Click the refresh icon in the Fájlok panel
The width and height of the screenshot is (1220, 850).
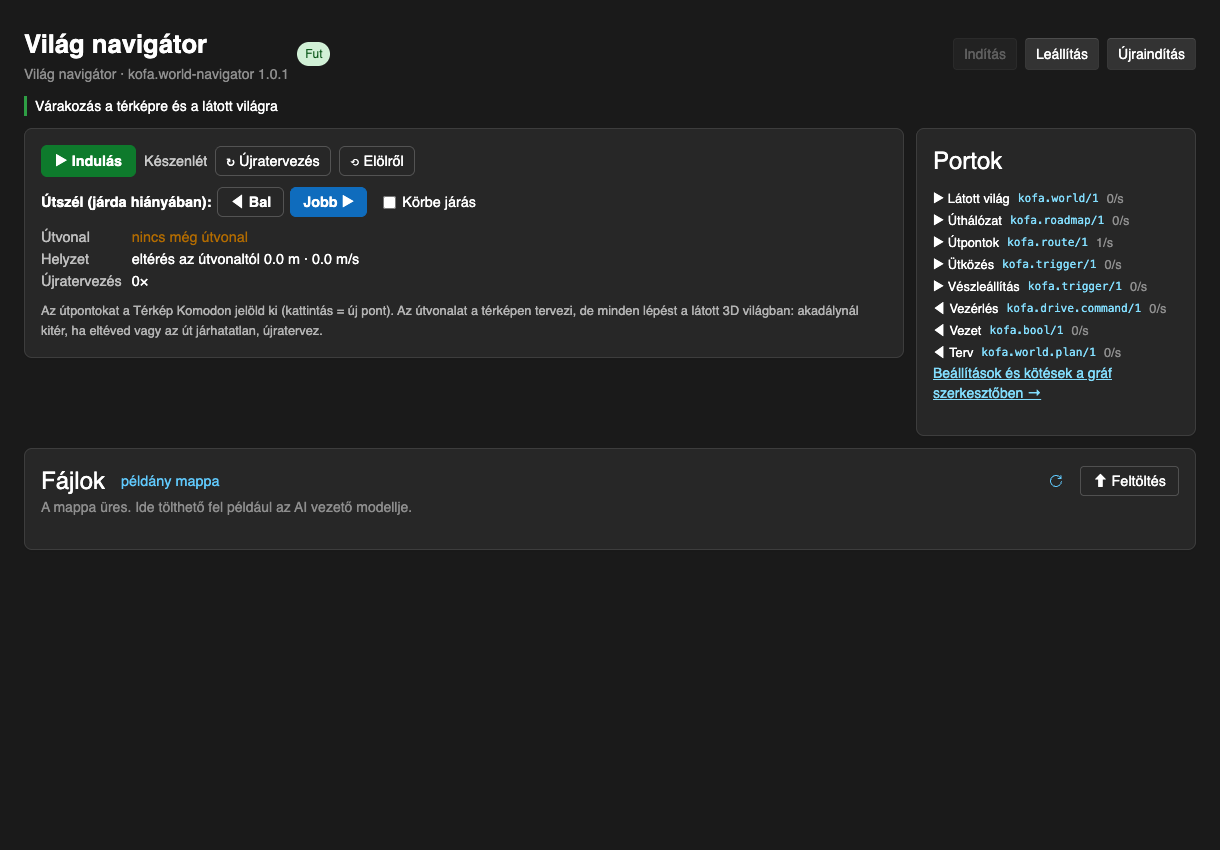click(x=1056, y=481)
